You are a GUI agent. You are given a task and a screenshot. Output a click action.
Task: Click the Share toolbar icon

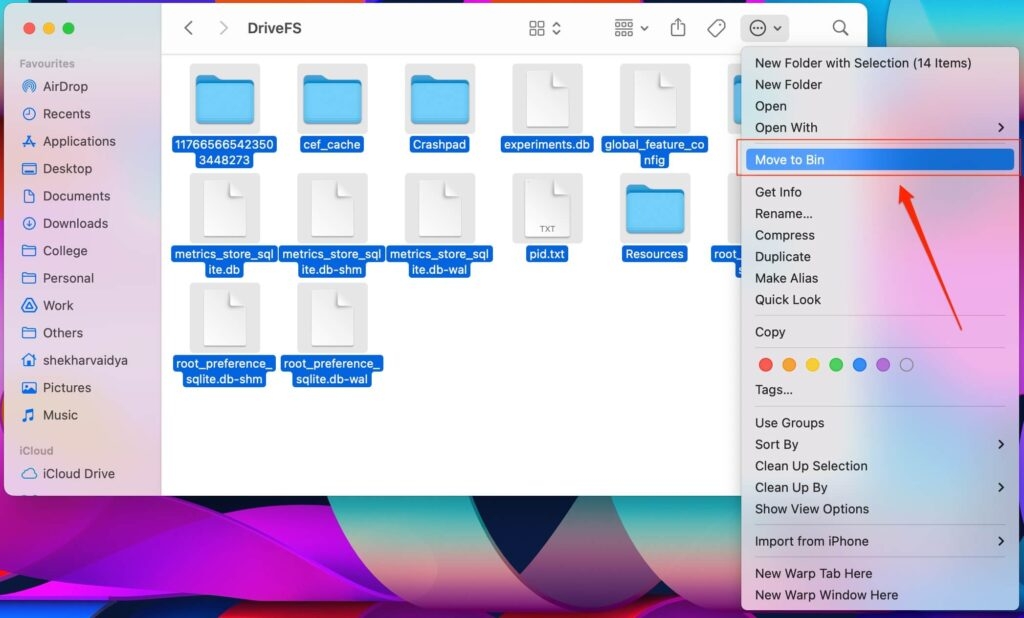(678, 28)
